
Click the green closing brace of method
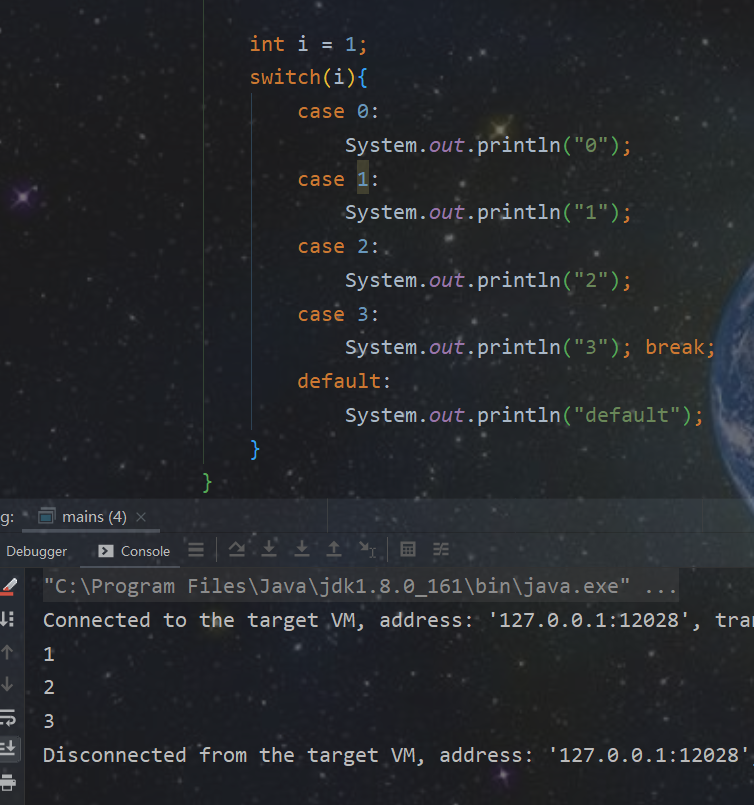click(207, 483)
